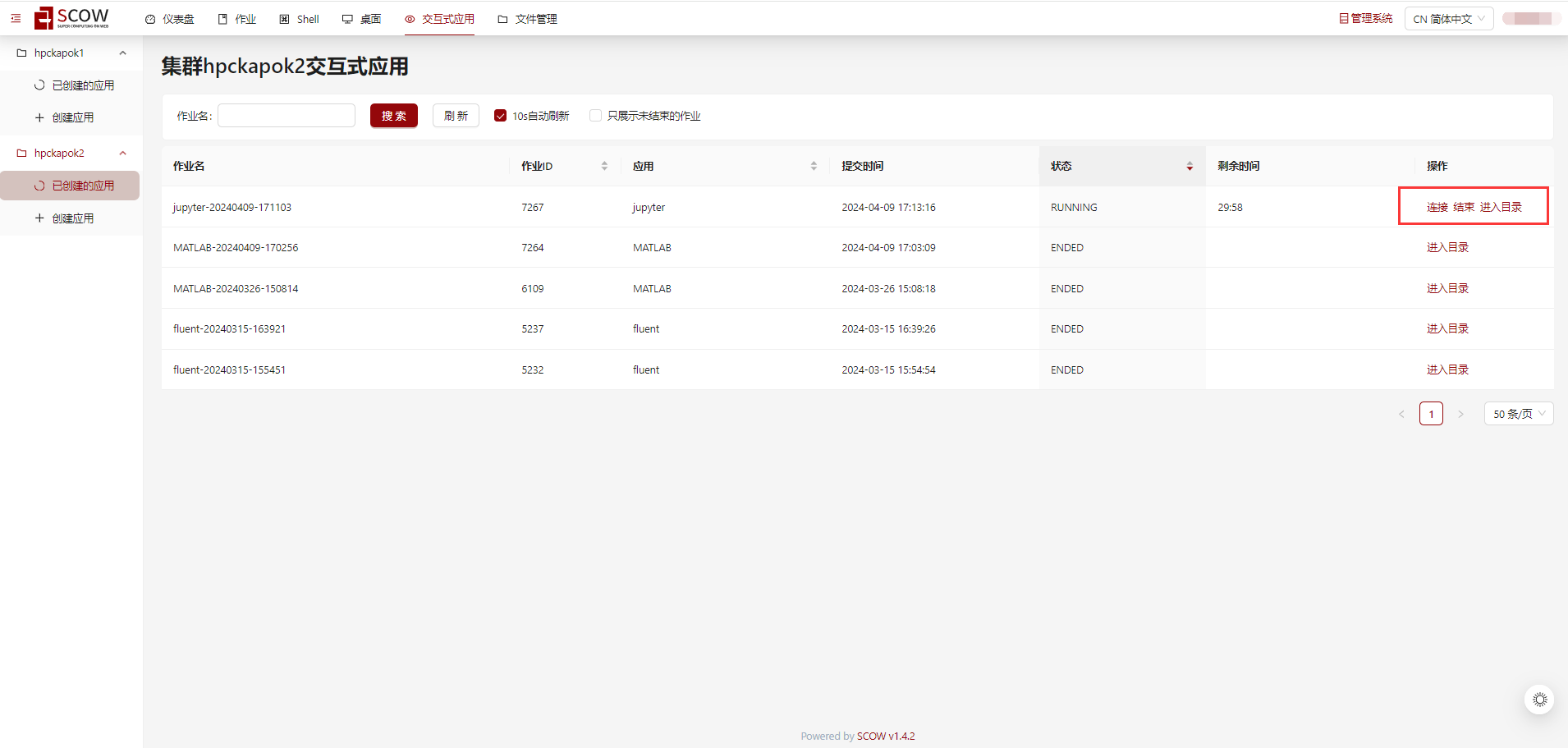Viewport: 1568px width, 748px height.
Task: Click the job ID 5237 cell
Action: 533,328
